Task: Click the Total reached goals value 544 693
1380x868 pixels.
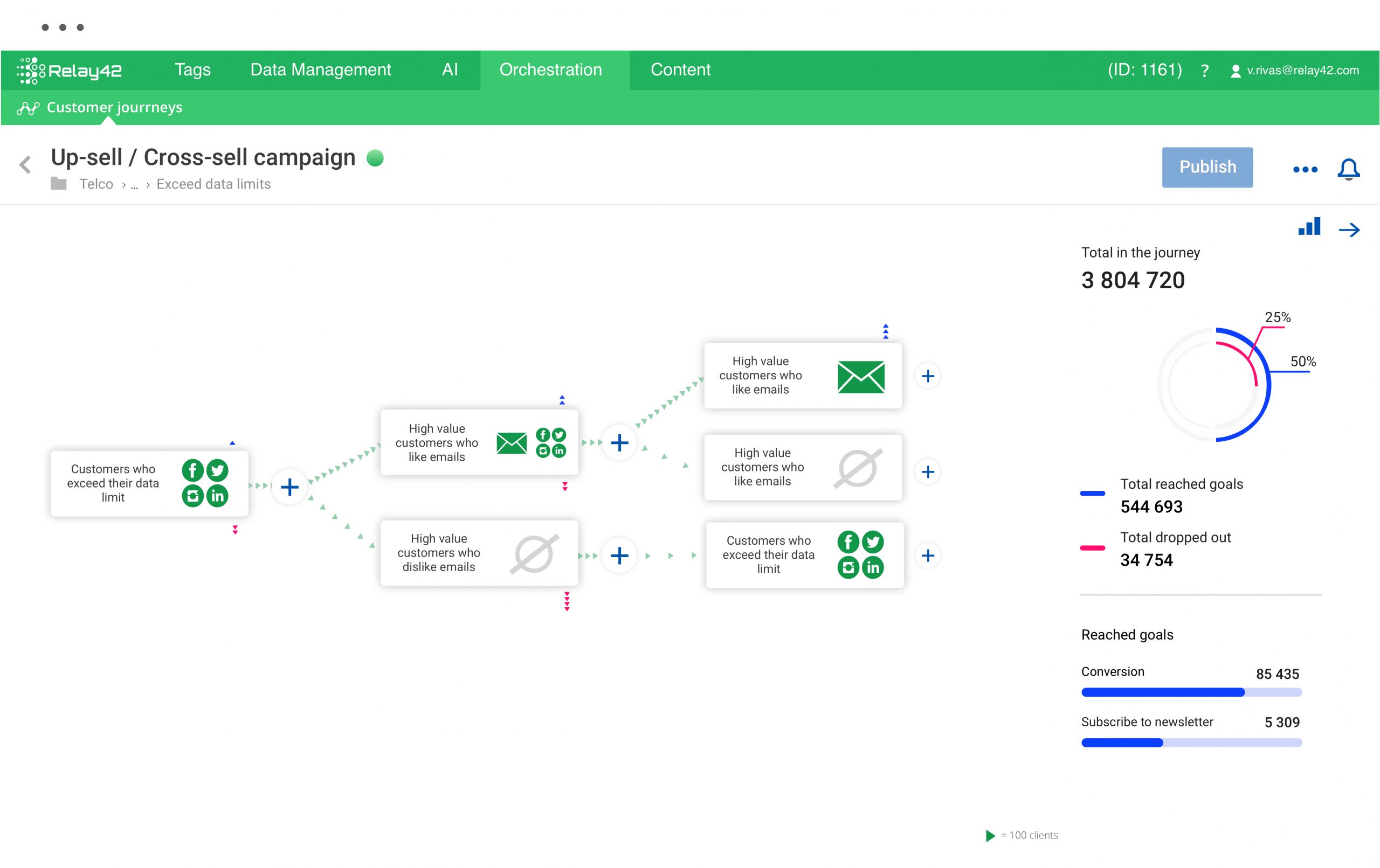Action: click(x=1151, y=506)
